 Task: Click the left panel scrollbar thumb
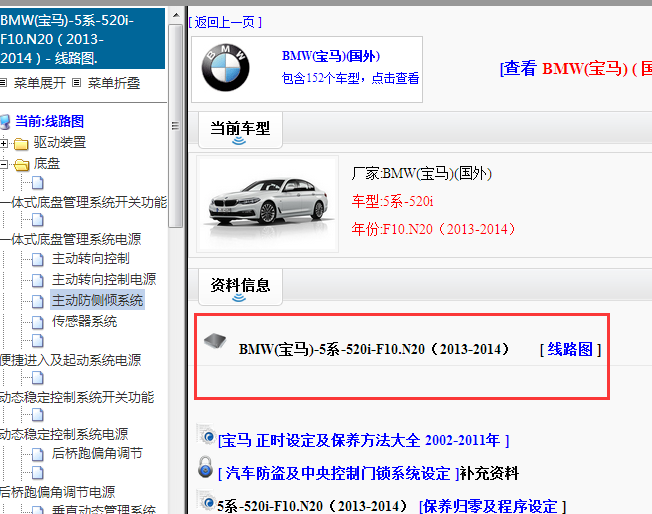176,126
